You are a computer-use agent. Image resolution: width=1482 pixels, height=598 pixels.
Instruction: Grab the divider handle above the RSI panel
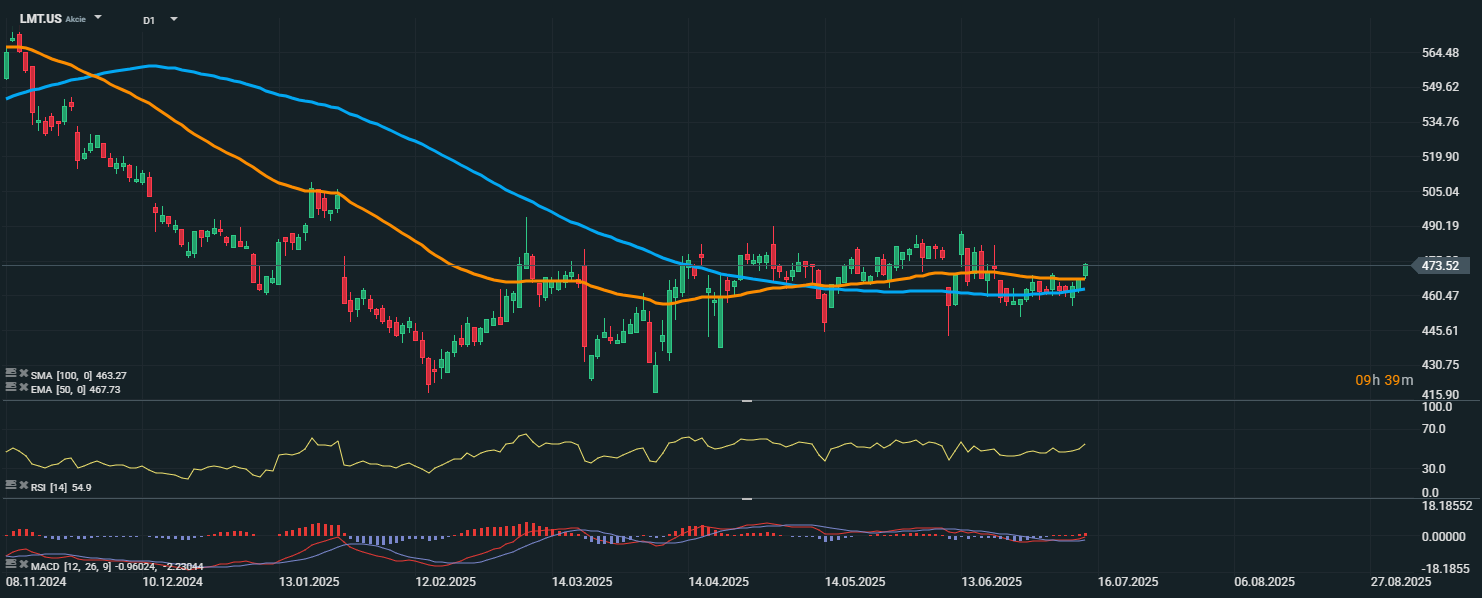click(746, 401)
